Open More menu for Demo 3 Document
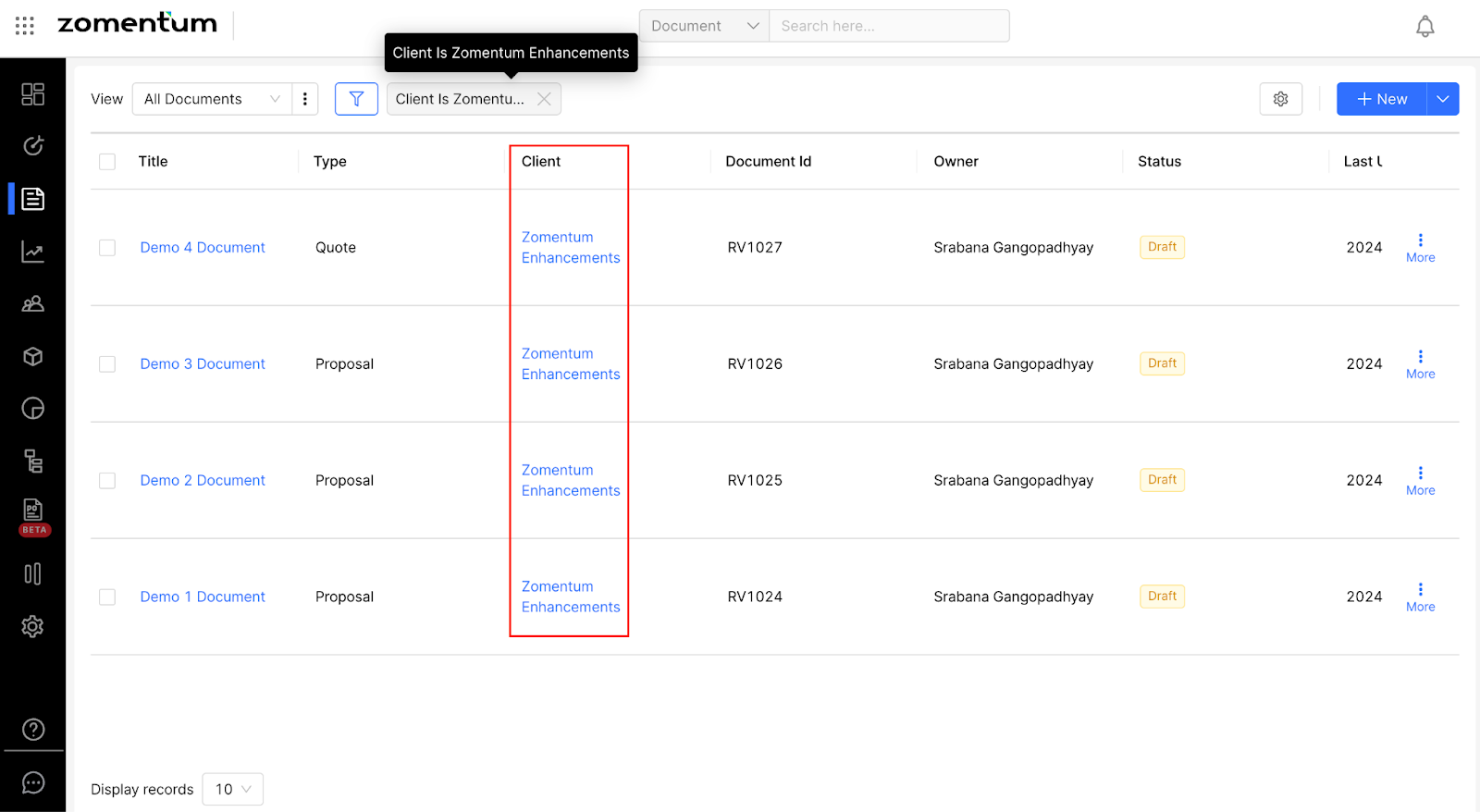1480x812 pixels. pos(1421,364)
